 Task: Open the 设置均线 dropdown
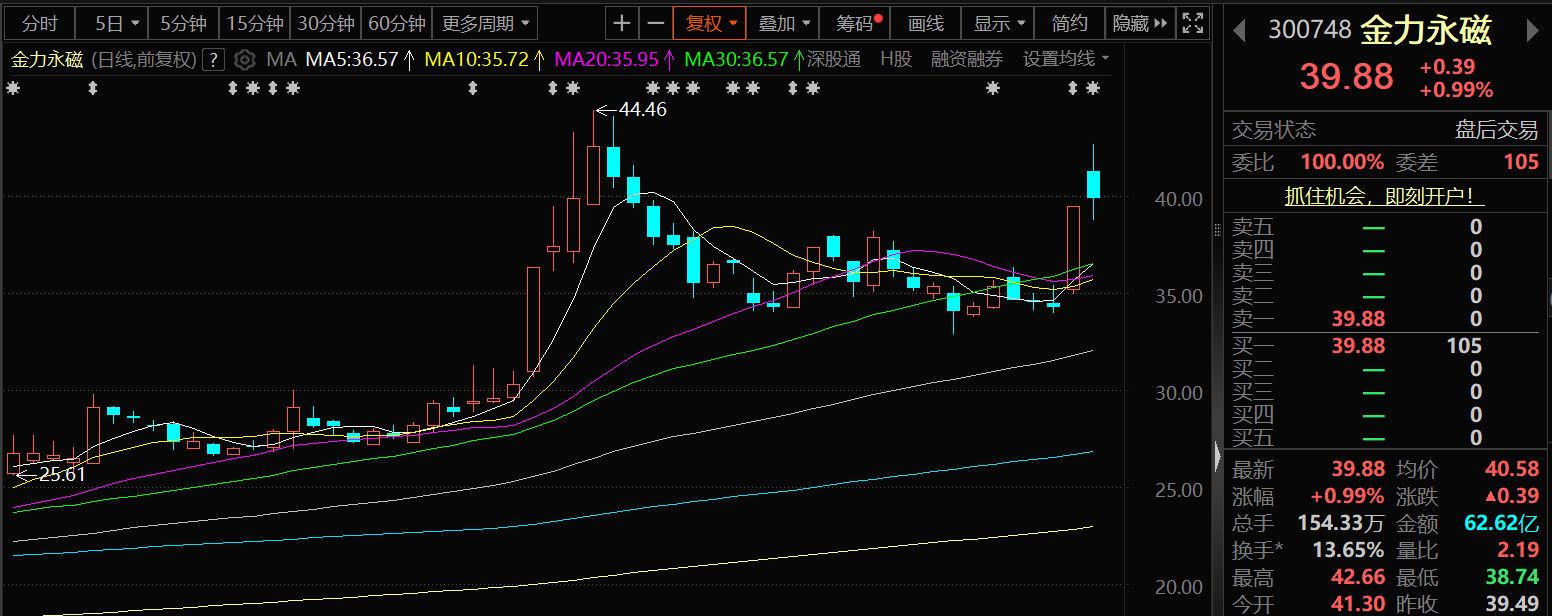(x=1065, y=60)
